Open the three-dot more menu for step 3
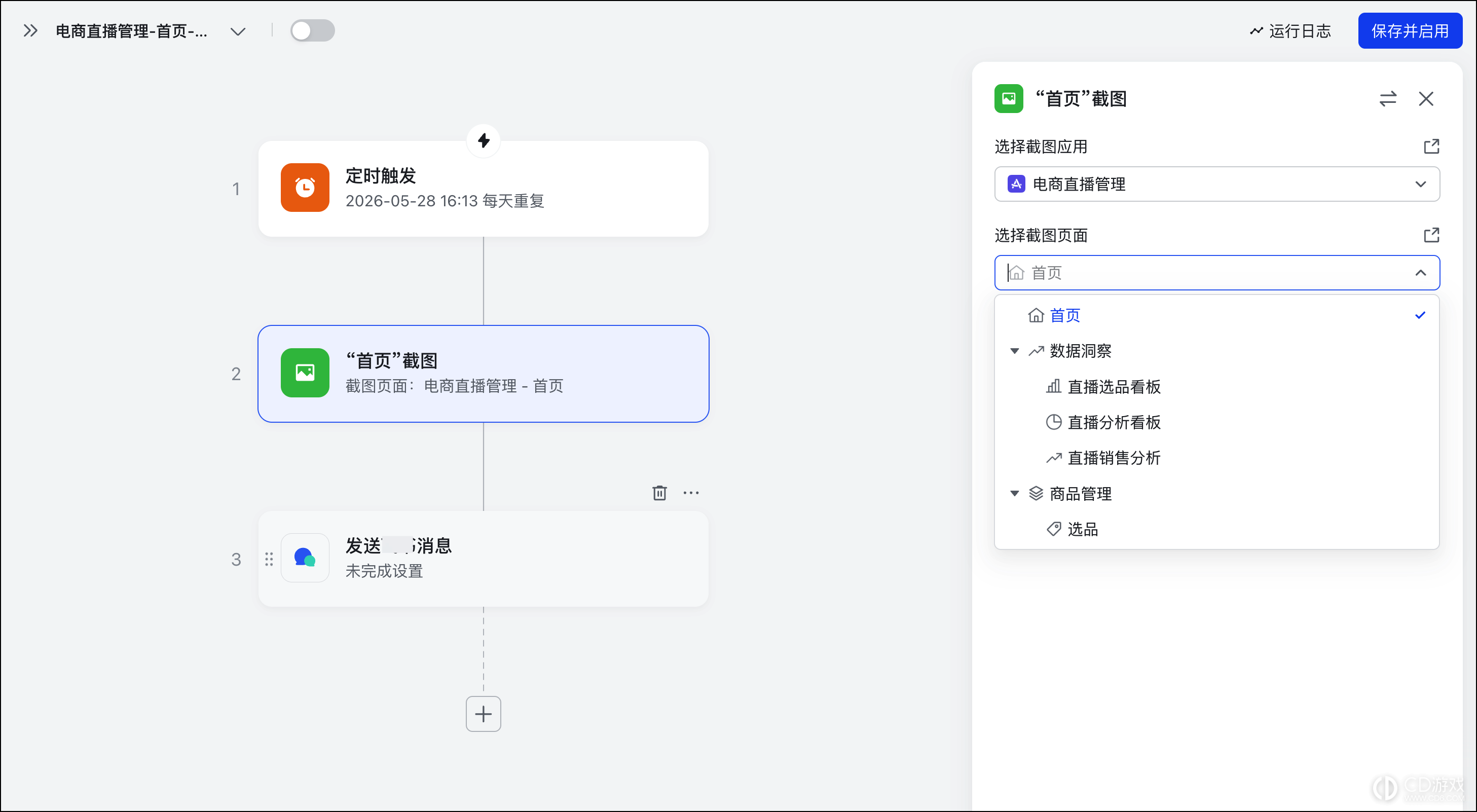The width and height of the screenshot is (1477, 812). pos(691,493)
